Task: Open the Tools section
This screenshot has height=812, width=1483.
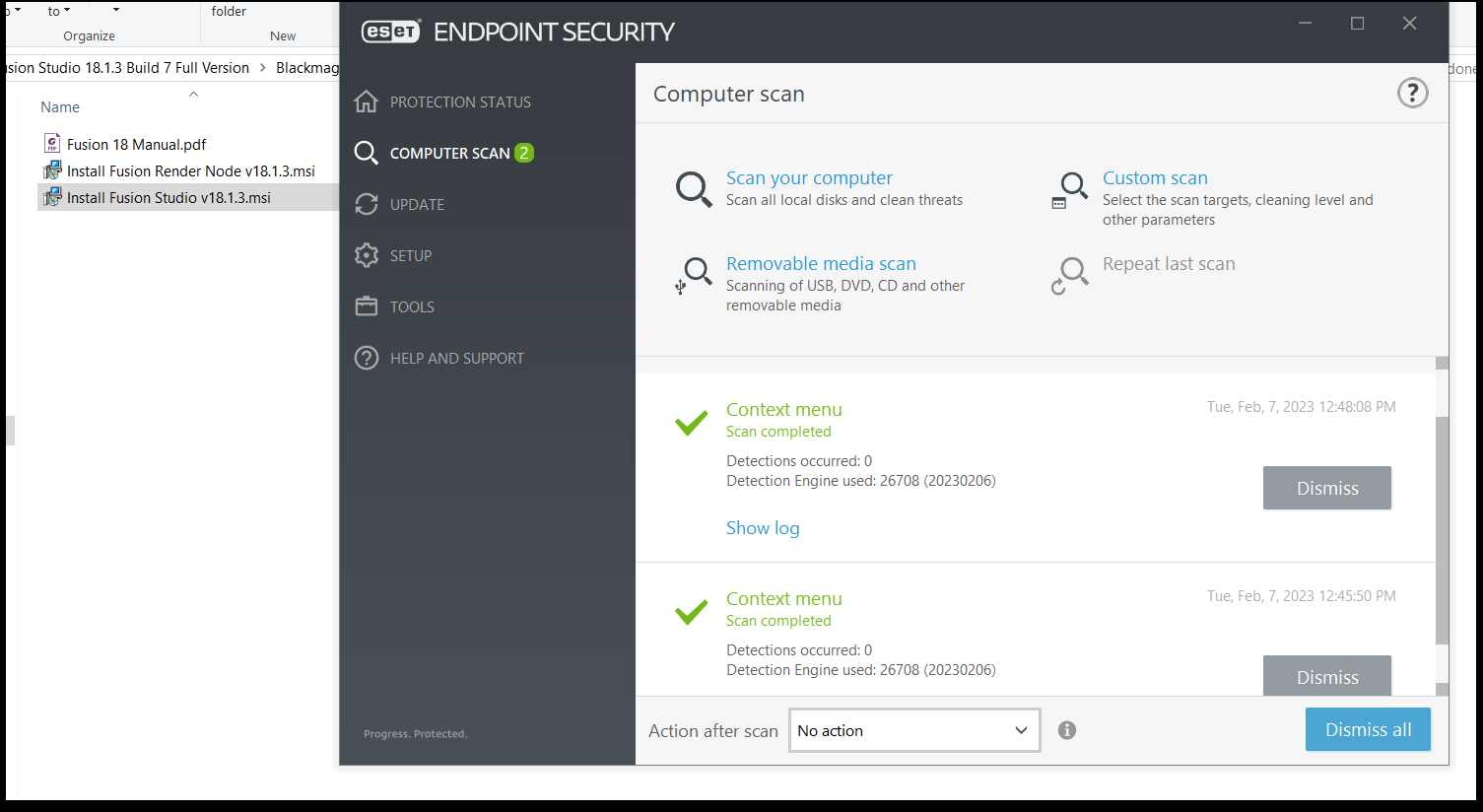Action: point(412,307)
